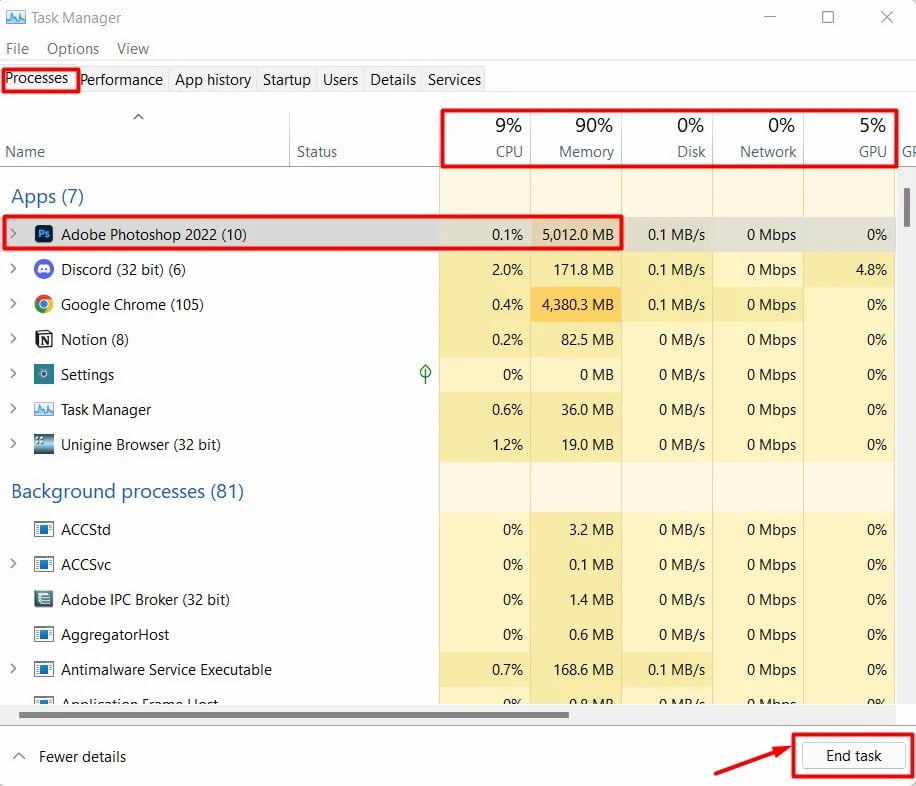Screen dimensions: 916x786
Task: Click the Unigine Browser icon
Action: click(44, 445)
